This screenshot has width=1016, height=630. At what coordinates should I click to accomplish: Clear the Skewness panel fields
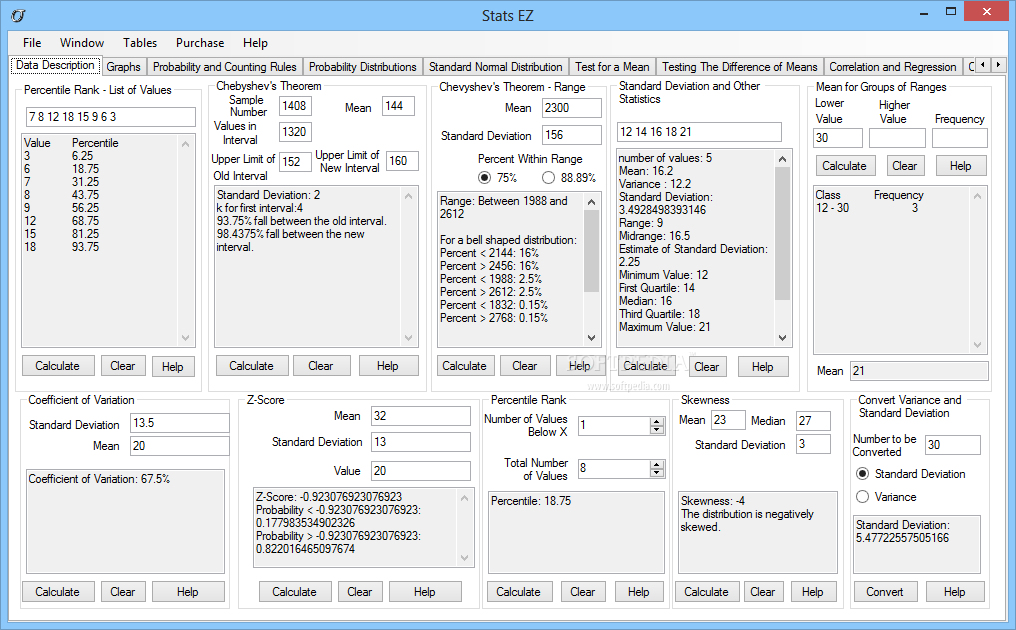763,592
